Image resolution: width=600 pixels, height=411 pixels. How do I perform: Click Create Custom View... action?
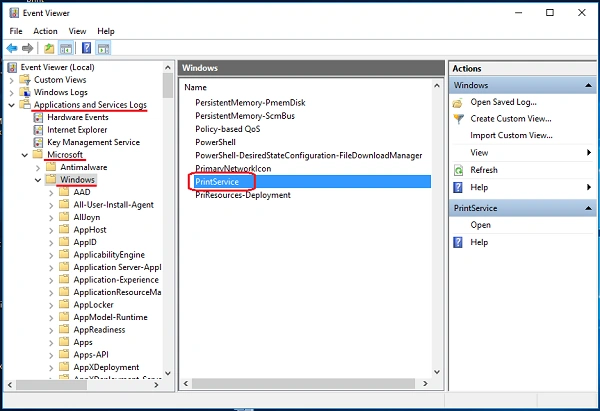pos(511,119)
